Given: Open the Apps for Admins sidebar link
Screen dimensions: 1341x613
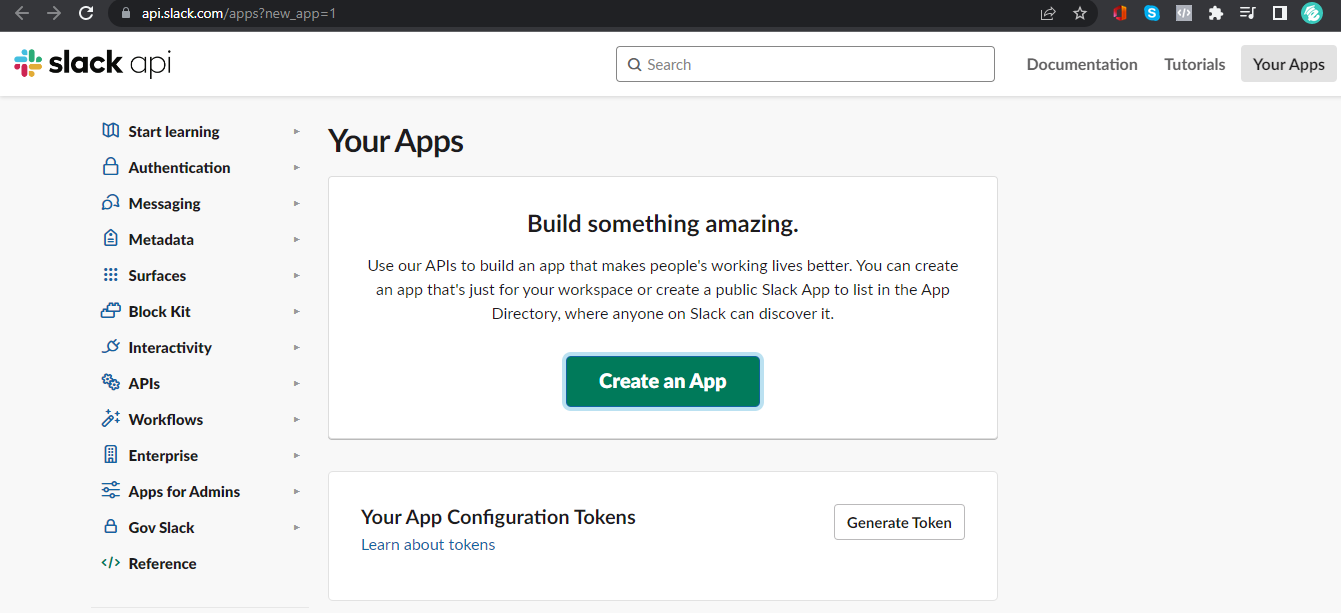Looking at the screenshot, I should point(185,491).
